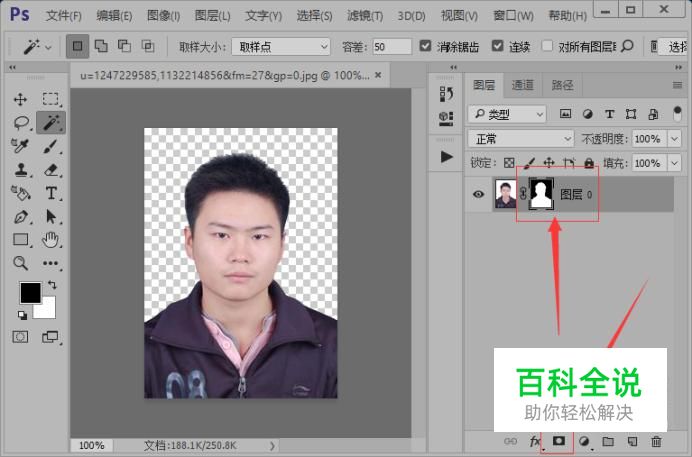Select the Hand tool
Viewport: 692px width, 457px height.
[x=50, y=240]
